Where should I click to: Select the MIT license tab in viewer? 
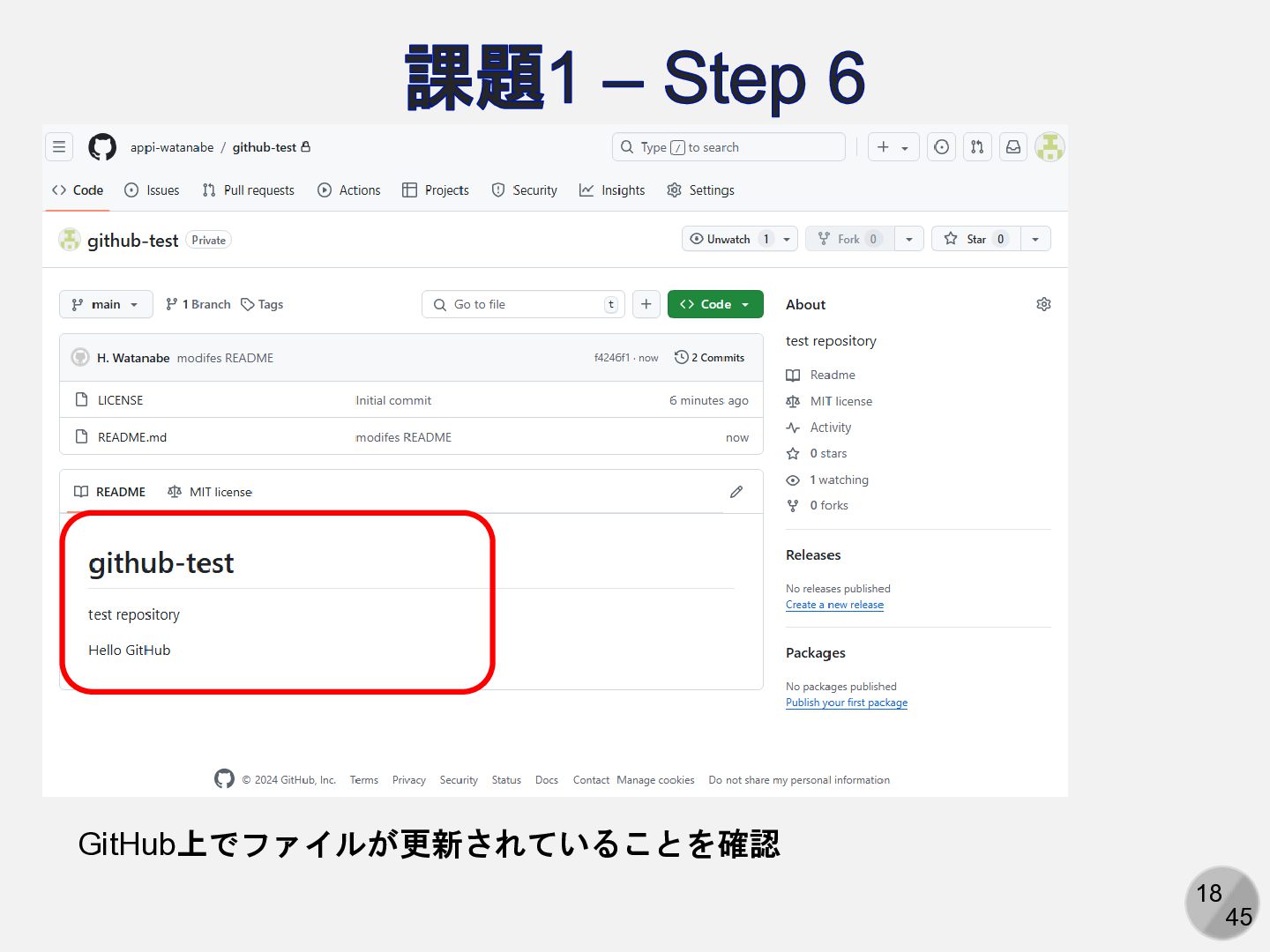tap(210, 492)
